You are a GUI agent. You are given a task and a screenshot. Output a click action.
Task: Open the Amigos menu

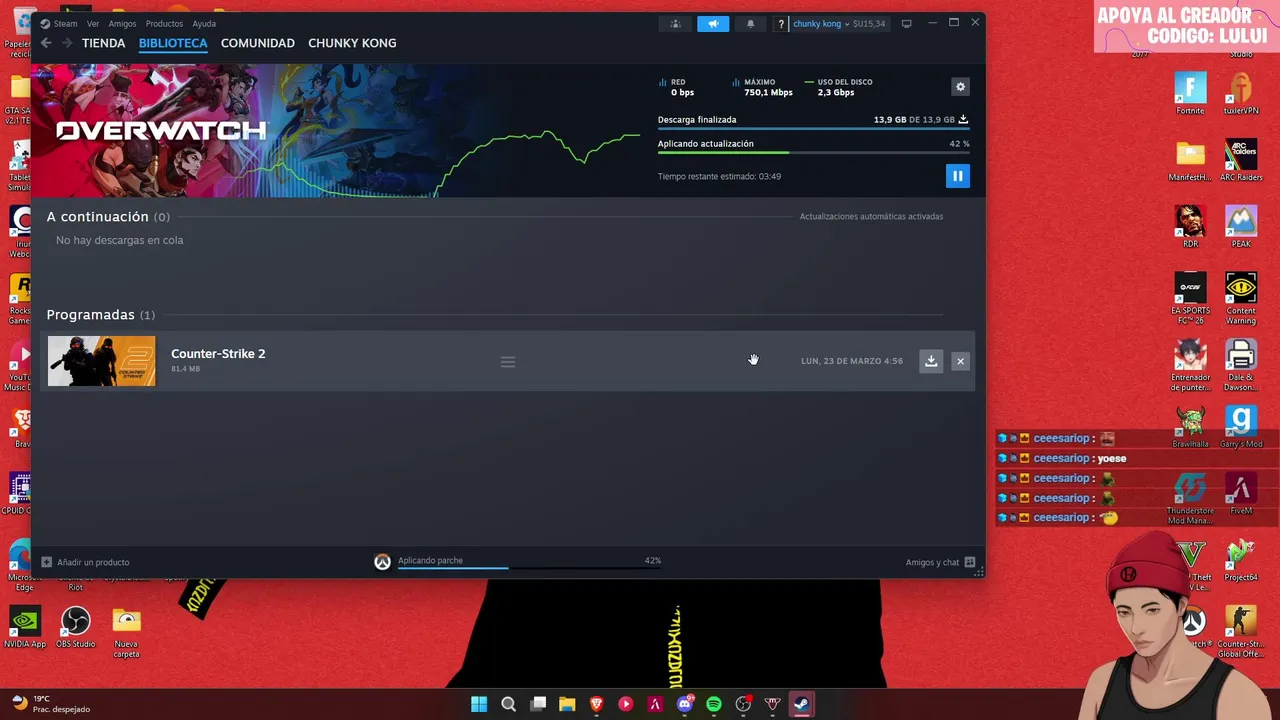(122, 23)
